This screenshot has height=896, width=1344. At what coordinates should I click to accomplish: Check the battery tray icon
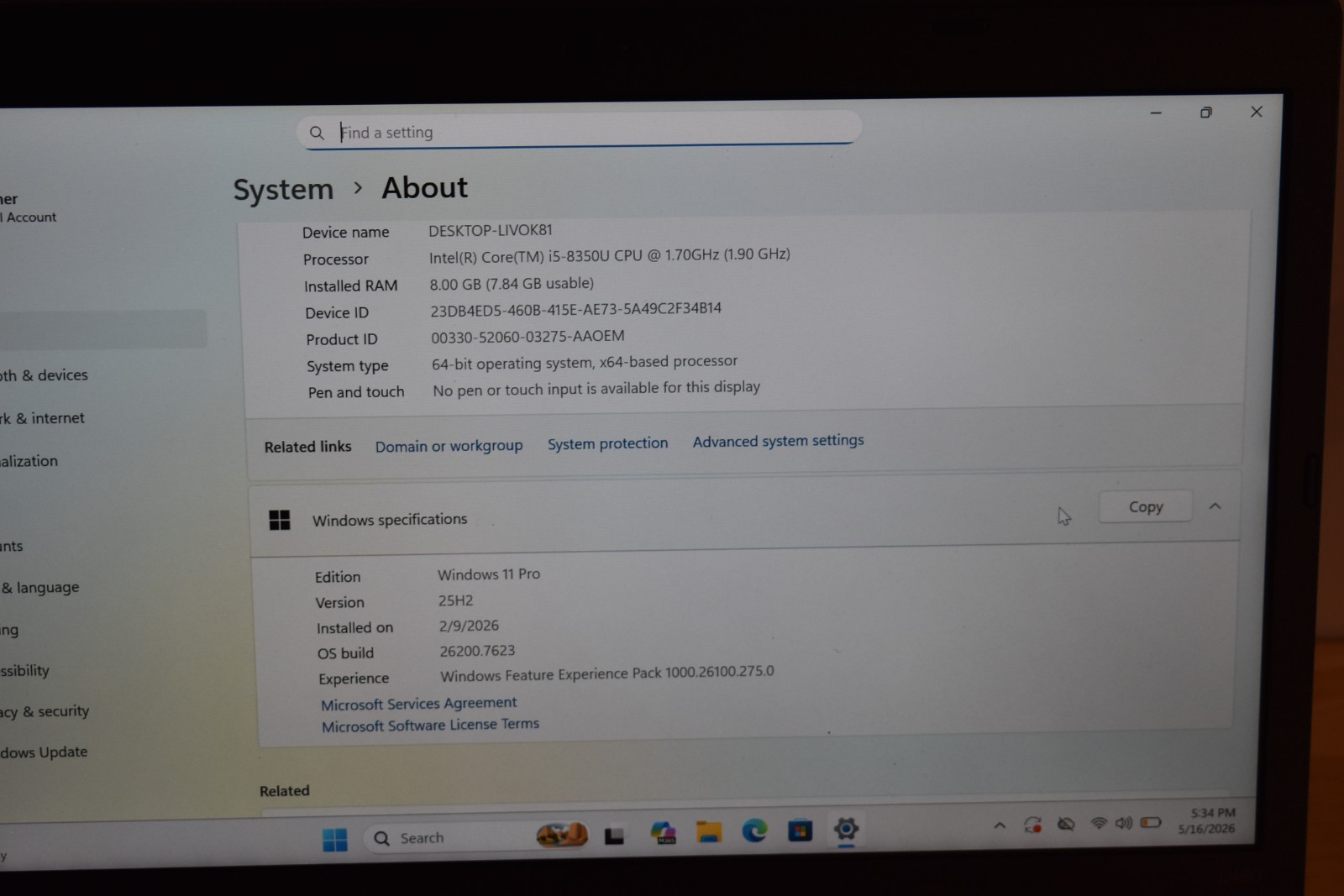pos(1151,822)
